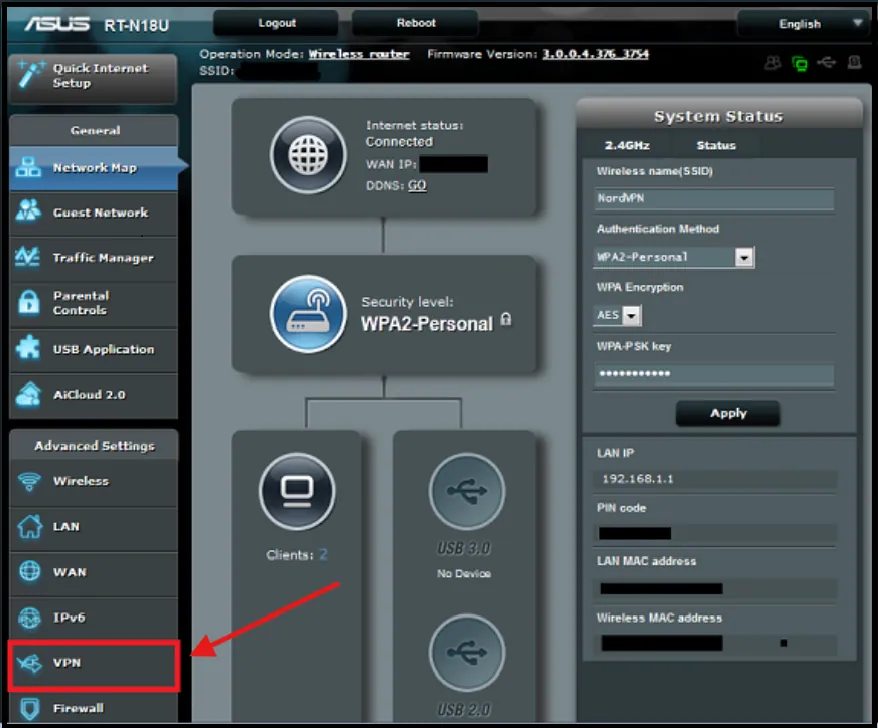Click the Wireless name SSID field
This screenshot has height=728, width=878.
[714, 198]
